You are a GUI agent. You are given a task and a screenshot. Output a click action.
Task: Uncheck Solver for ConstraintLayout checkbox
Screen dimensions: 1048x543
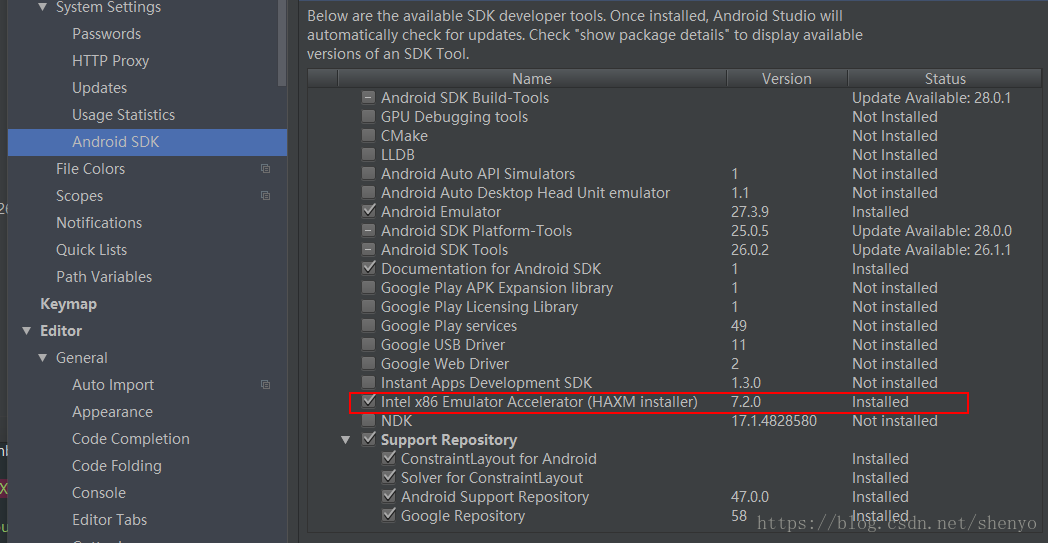pos(388,478)
